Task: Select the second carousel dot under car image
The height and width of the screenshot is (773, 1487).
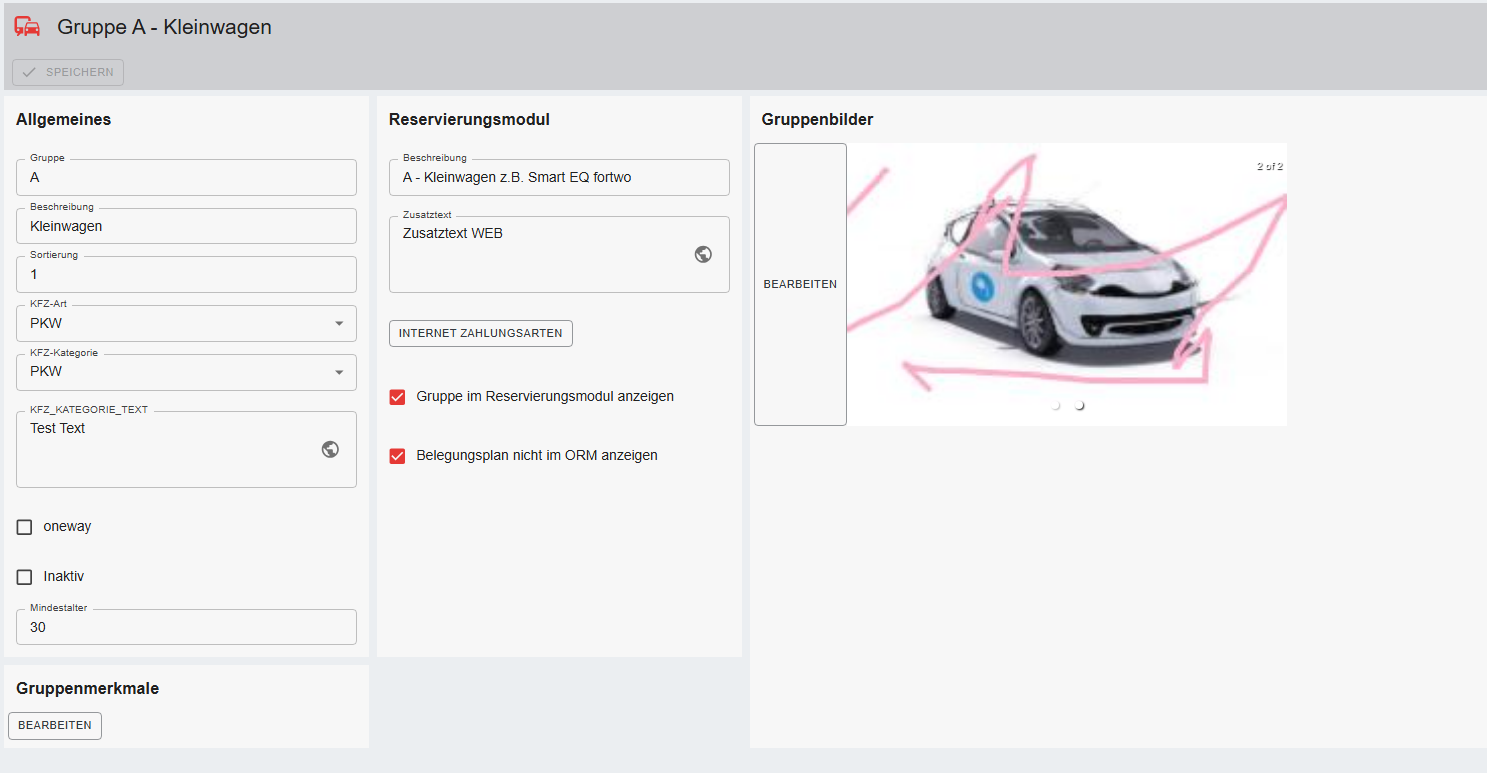Action: point(1079,406)
